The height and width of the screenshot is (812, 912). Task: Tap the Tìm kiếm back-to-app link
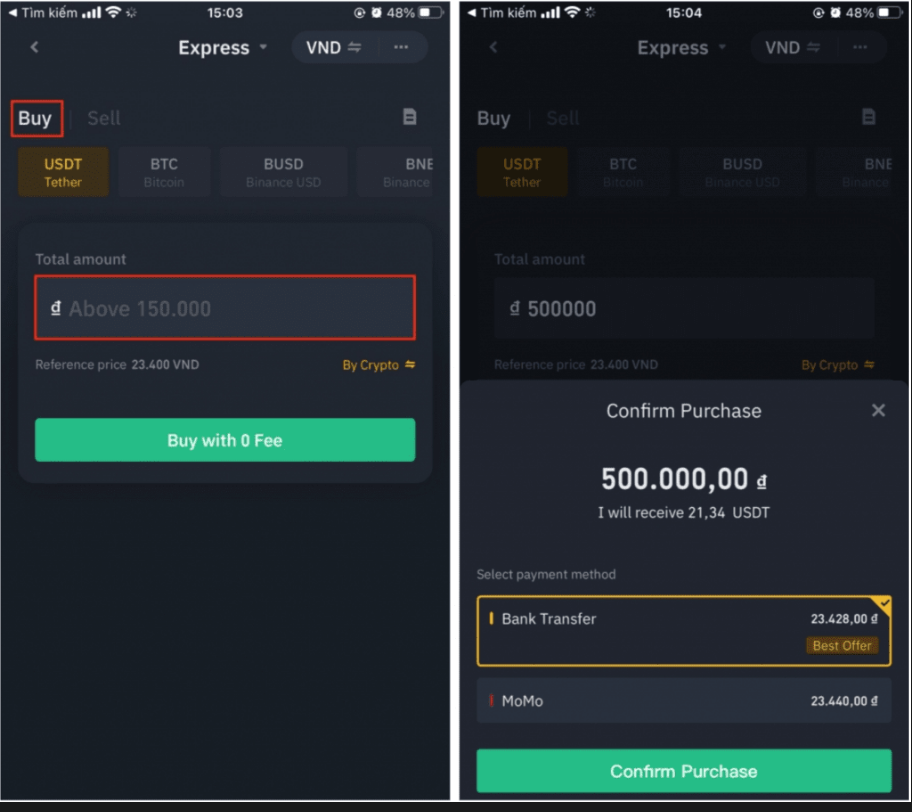(x=42, y=13)
